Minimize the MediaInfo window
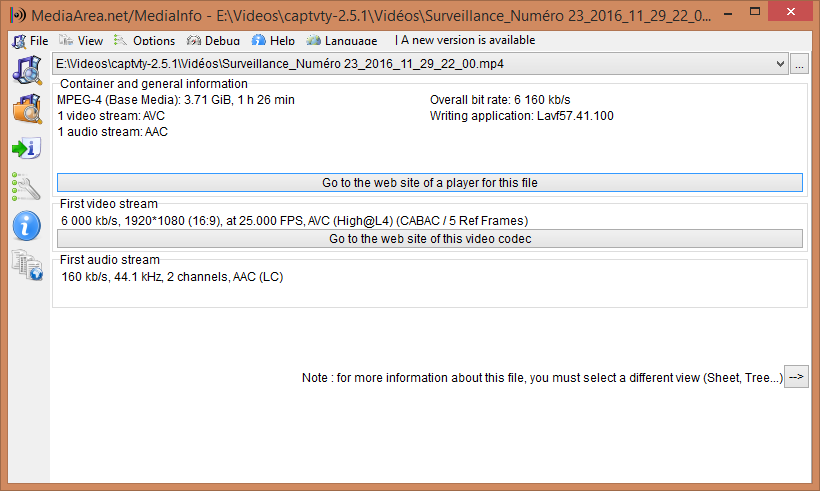Image resolution: width=820 pixels, height=491 pixels. click(x=727, y=13)
